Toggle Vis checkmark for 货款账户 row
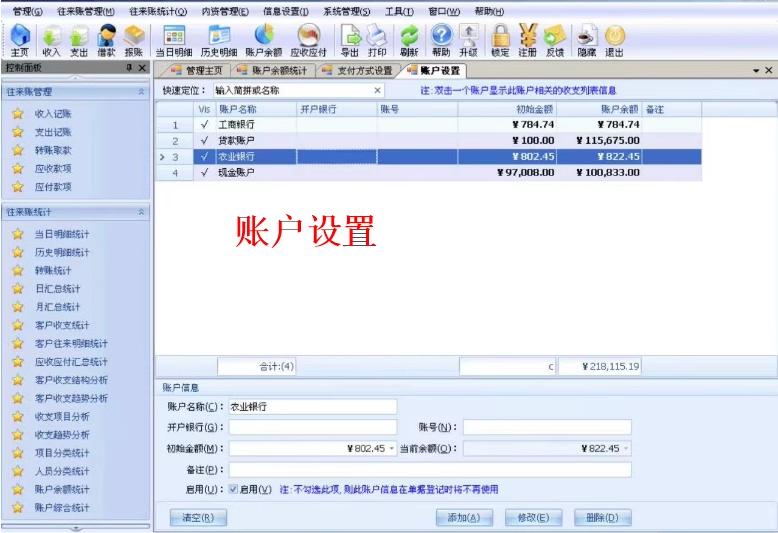The height and width of the screenshot is (533, 778). point(204,140)
